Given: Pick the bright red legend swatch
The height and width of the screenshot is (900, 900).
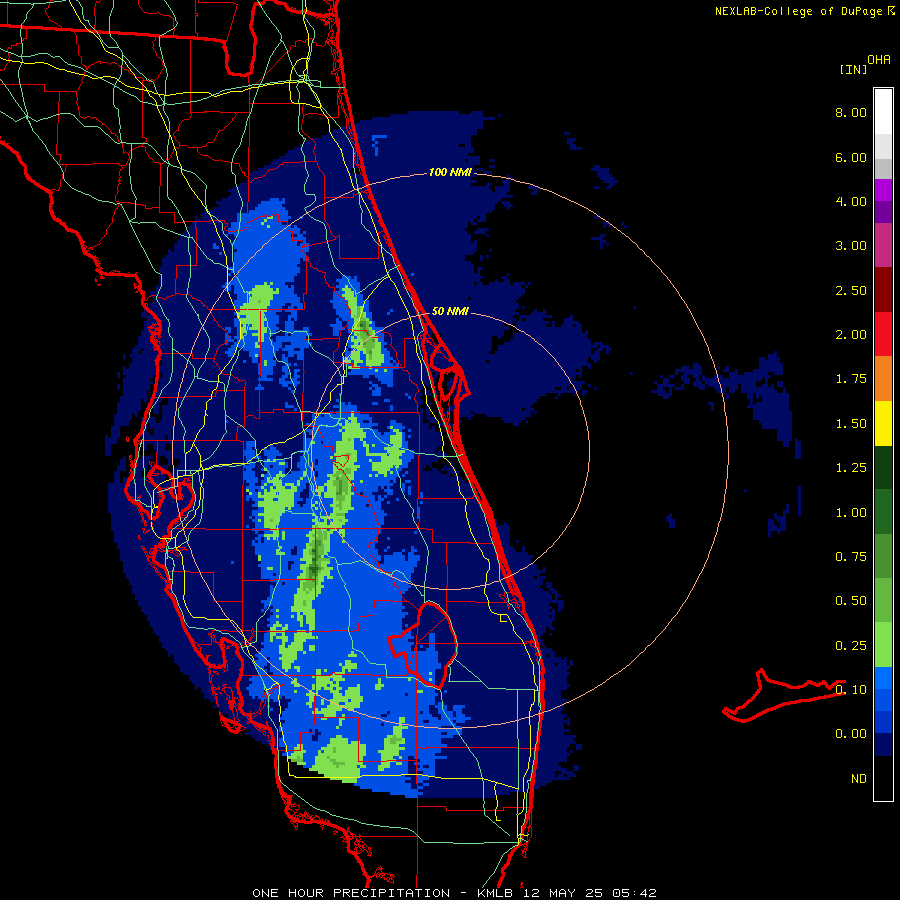Looking at the screenshot, I should 883,335.
